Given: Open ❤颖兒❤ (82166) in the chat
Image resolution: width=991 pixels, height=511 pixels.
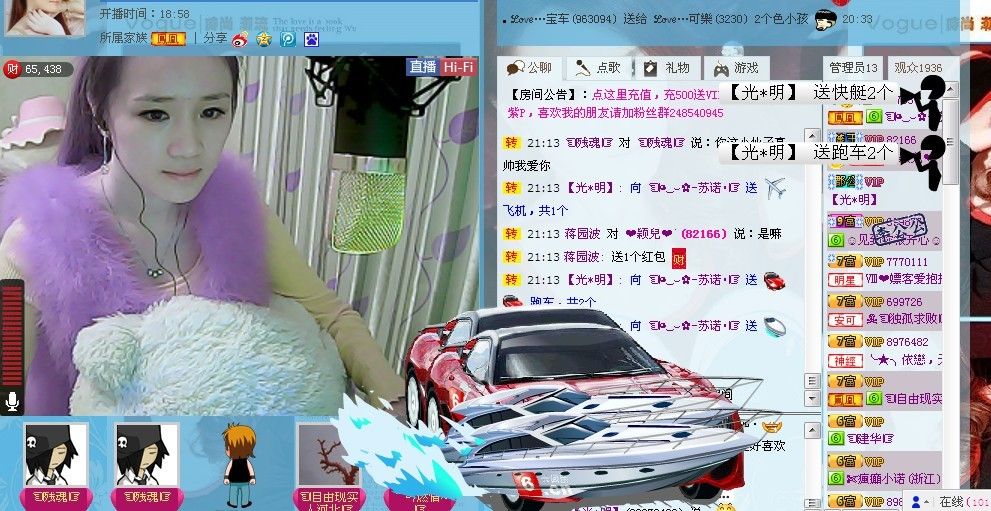Looking at the screenshot, I should click(676, 234).
